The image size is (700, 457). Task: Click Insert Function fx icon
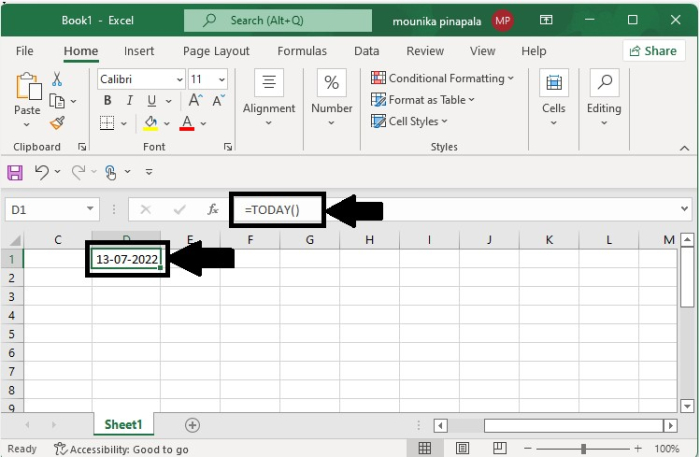pyautogui.click(x=213, y=209)
